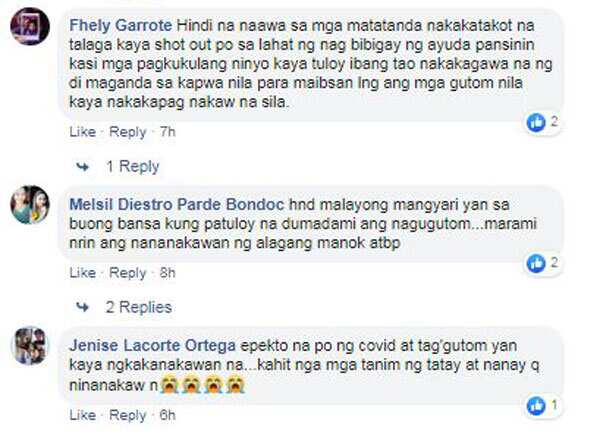Open Melsil Diestro Parde Bondoc's avatar
Viewport: 600px width, 439px height.
coord(30,205)
